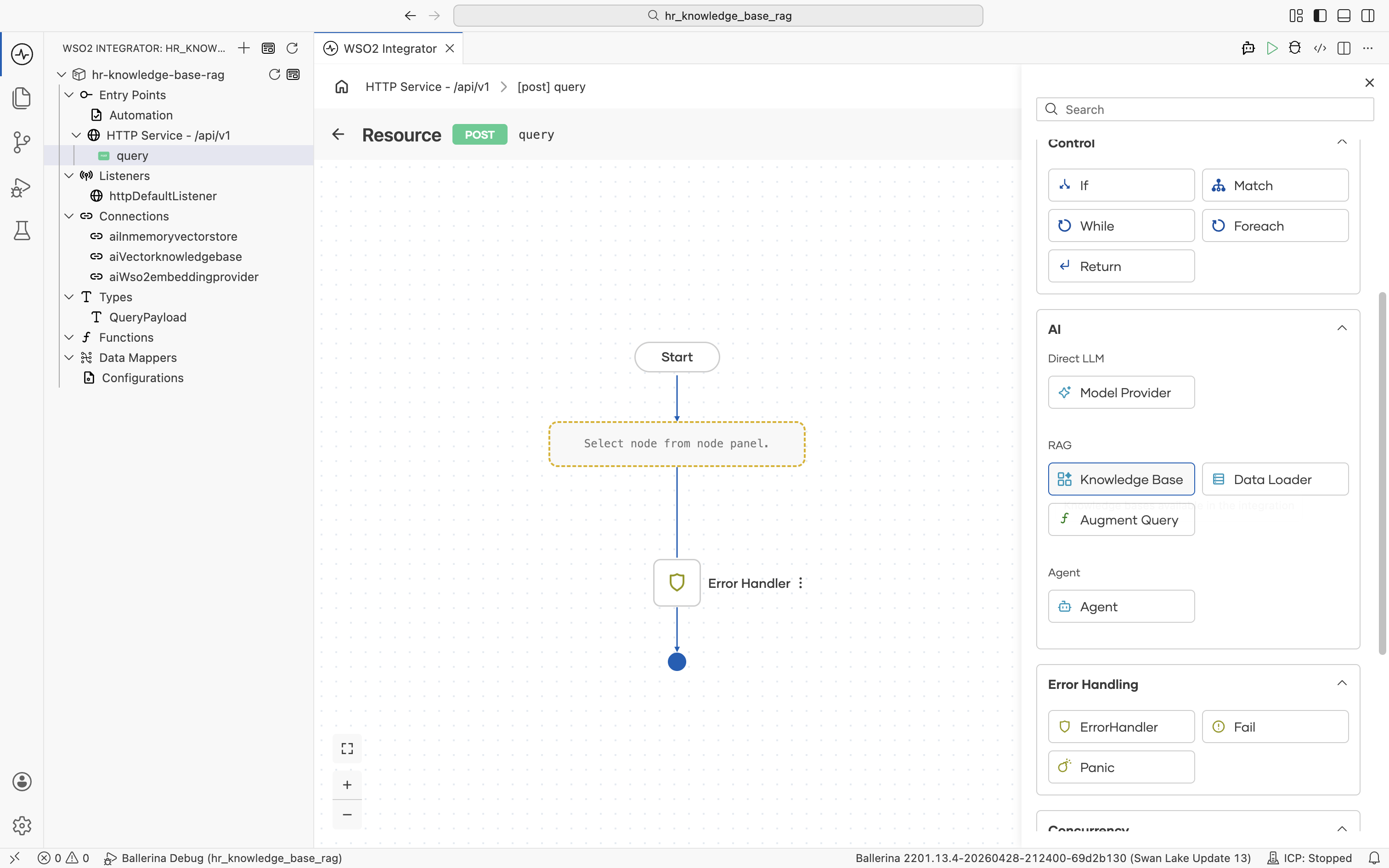Click the Error Handler shield node
The width and height of the screenshot is (1389, 868).
pyautogui.click(x=677, y=583)
